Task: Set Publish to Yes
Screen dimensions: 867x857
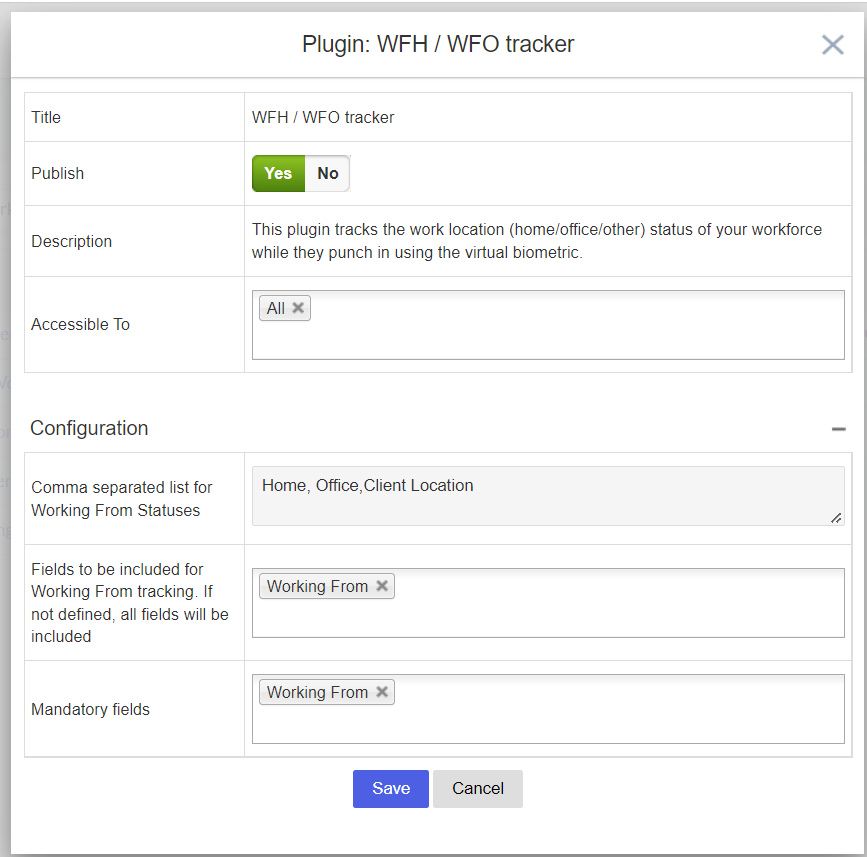Action: click(x=278, y=173)
